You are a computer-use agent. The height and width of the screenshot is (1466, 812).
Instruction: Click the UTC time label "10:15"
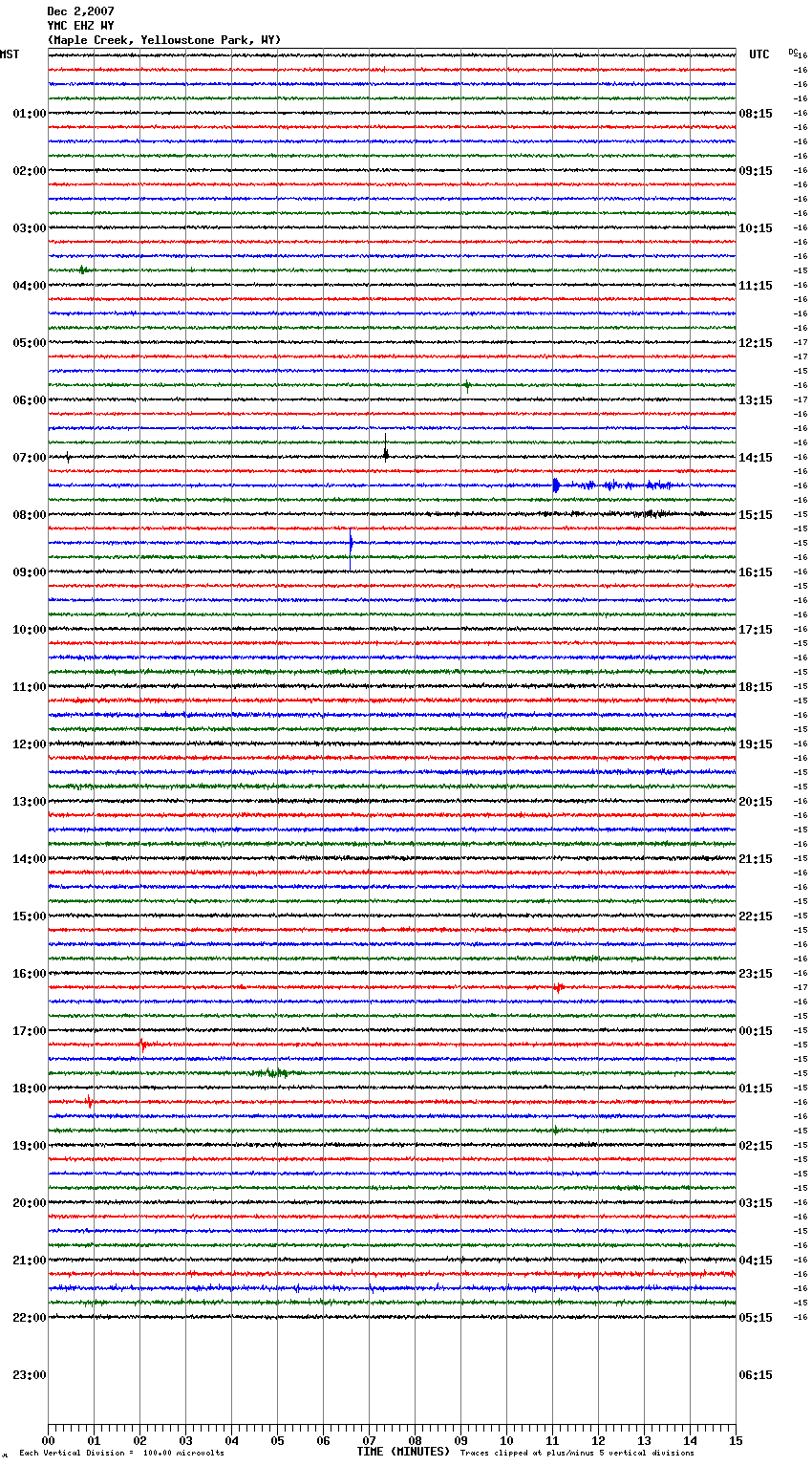[756, 228]
